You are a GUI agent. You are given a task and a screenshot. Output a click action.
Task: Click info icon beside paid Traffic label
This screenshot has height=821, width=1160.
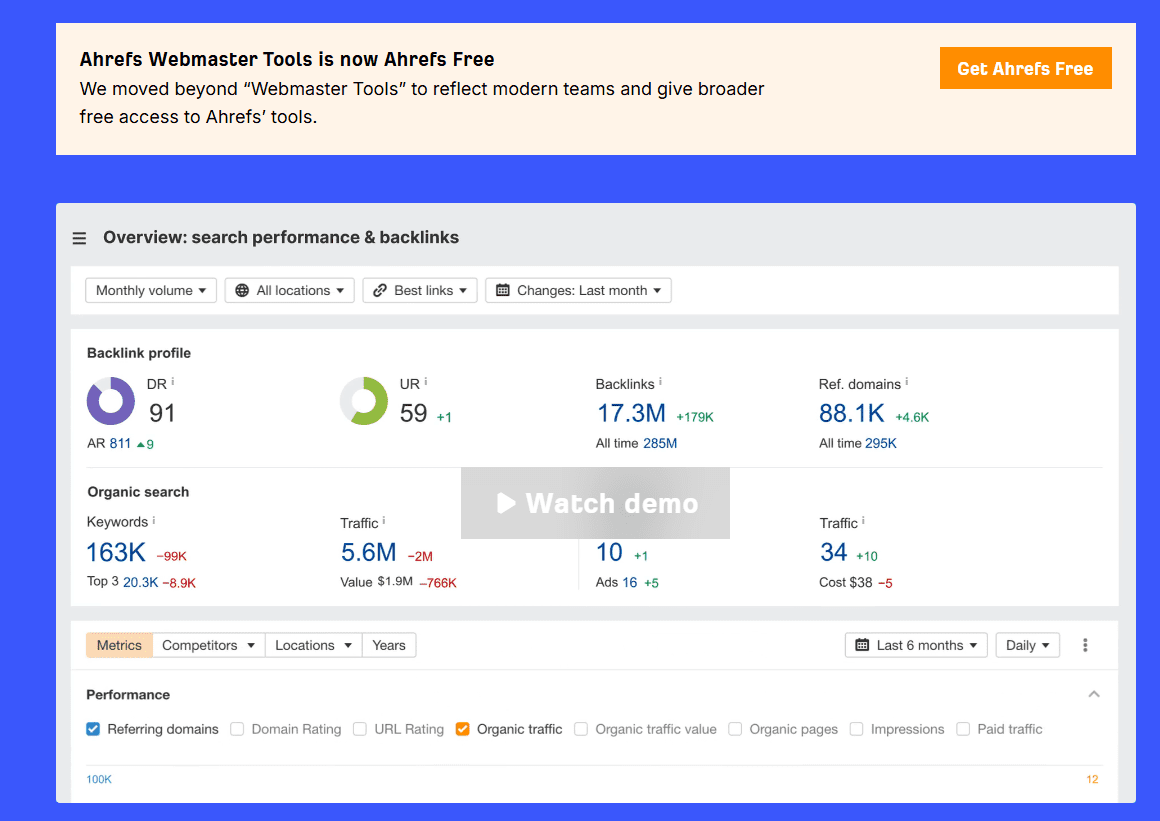[x=863, y=521]
